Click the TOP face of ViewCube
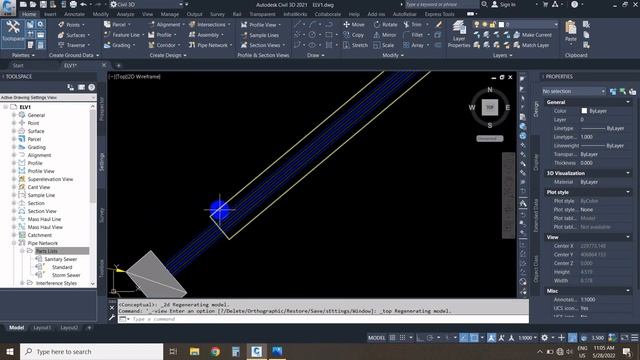 [490, 107]
